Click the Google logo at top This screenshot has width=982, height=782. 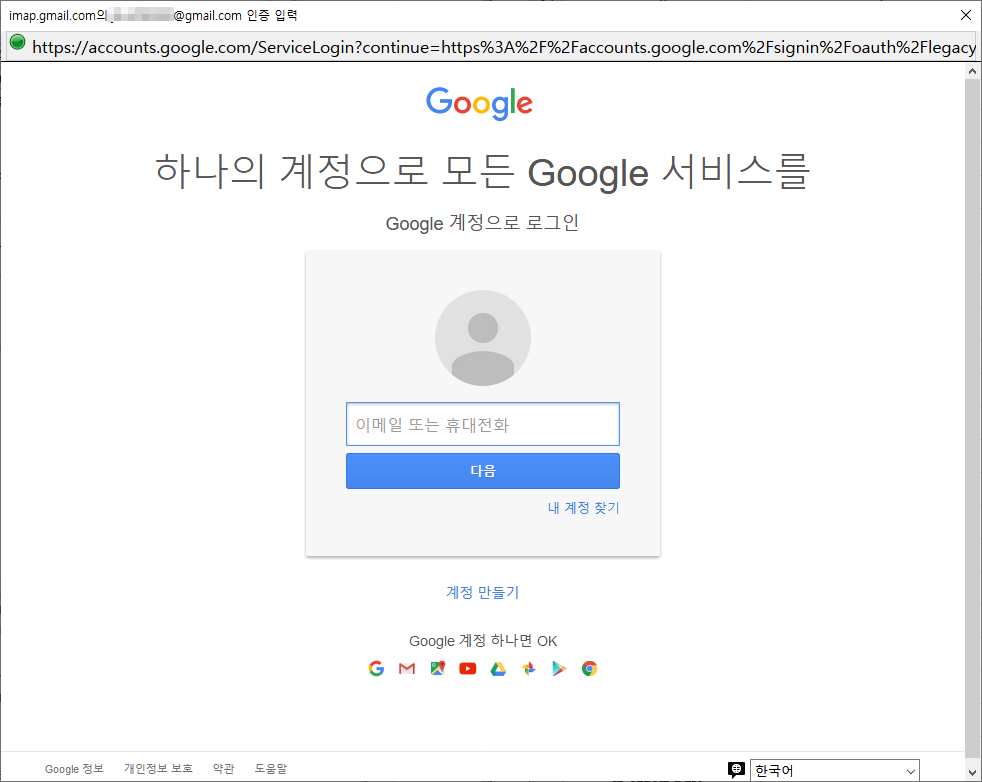click(x=479, y=103)
